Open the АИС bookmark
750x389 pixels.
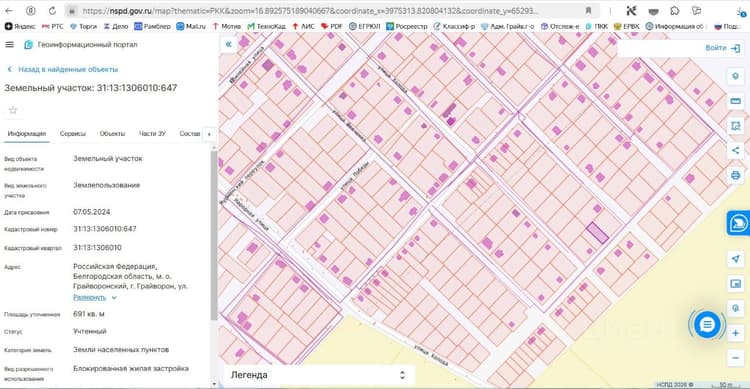pyautogui.click(x=303, y=26)
